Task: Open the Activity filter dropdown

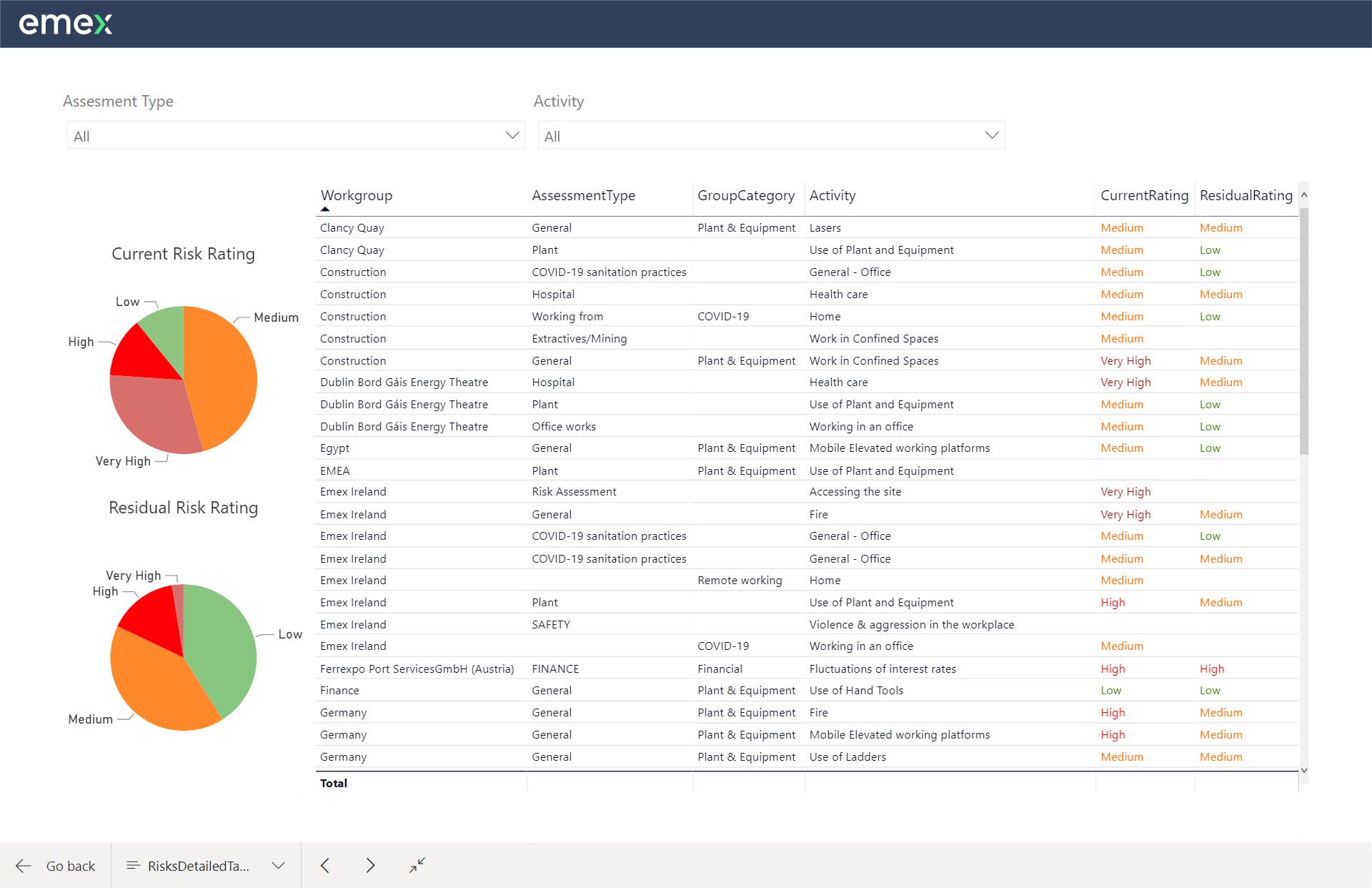Action: point(770,135)
